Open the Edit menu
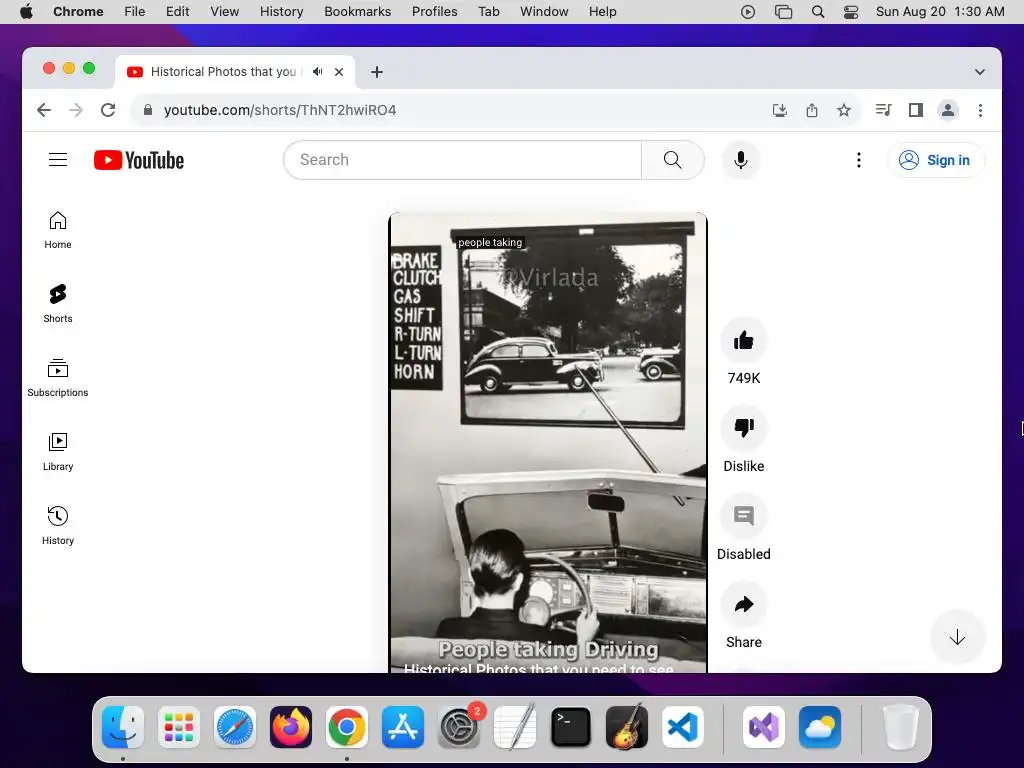This screenshot has width=1024, height=768. 177,12
